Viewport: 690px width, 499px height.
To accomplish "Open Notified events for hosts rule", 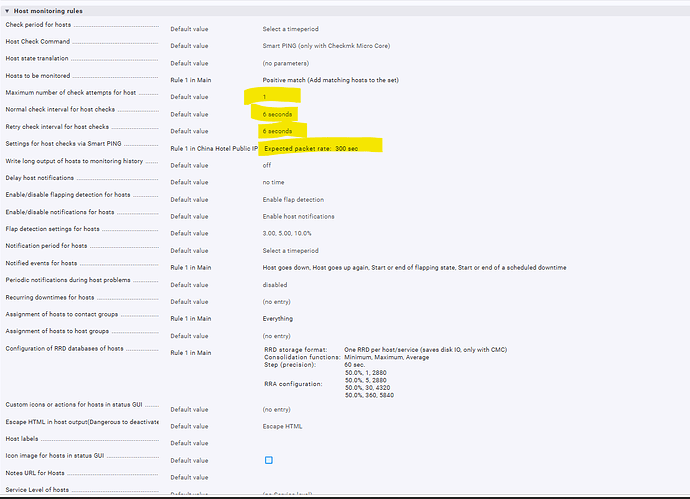I will tap(41, 263).
